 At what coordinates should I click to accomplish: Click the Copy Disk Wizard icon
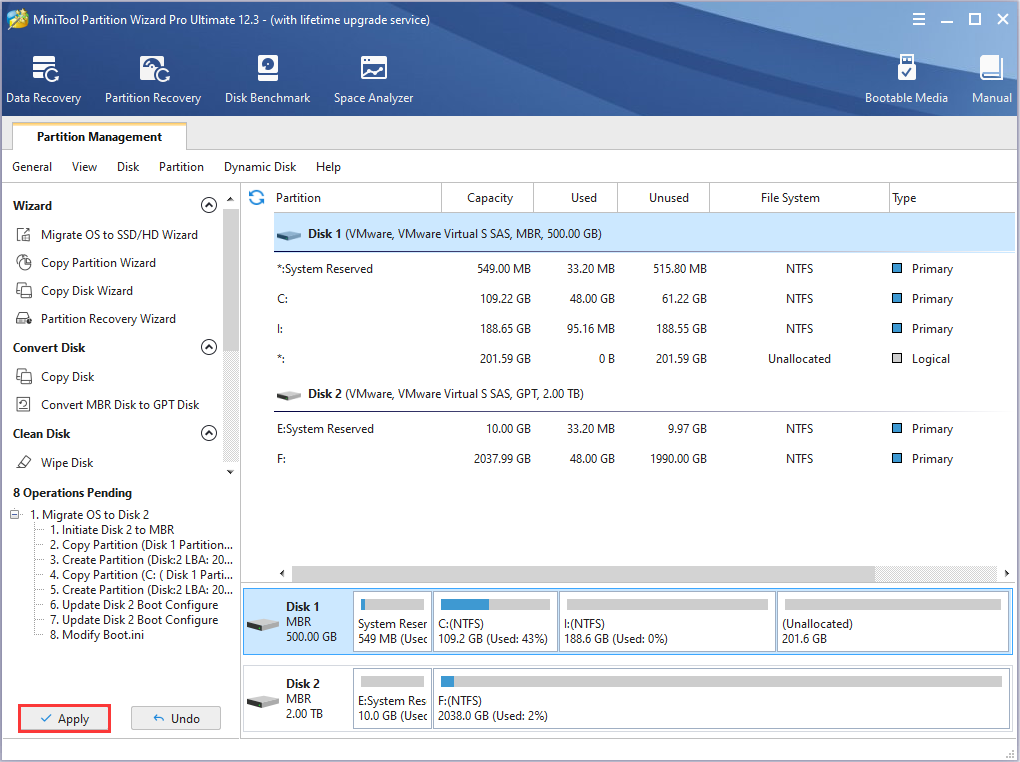tap(24, 291)
